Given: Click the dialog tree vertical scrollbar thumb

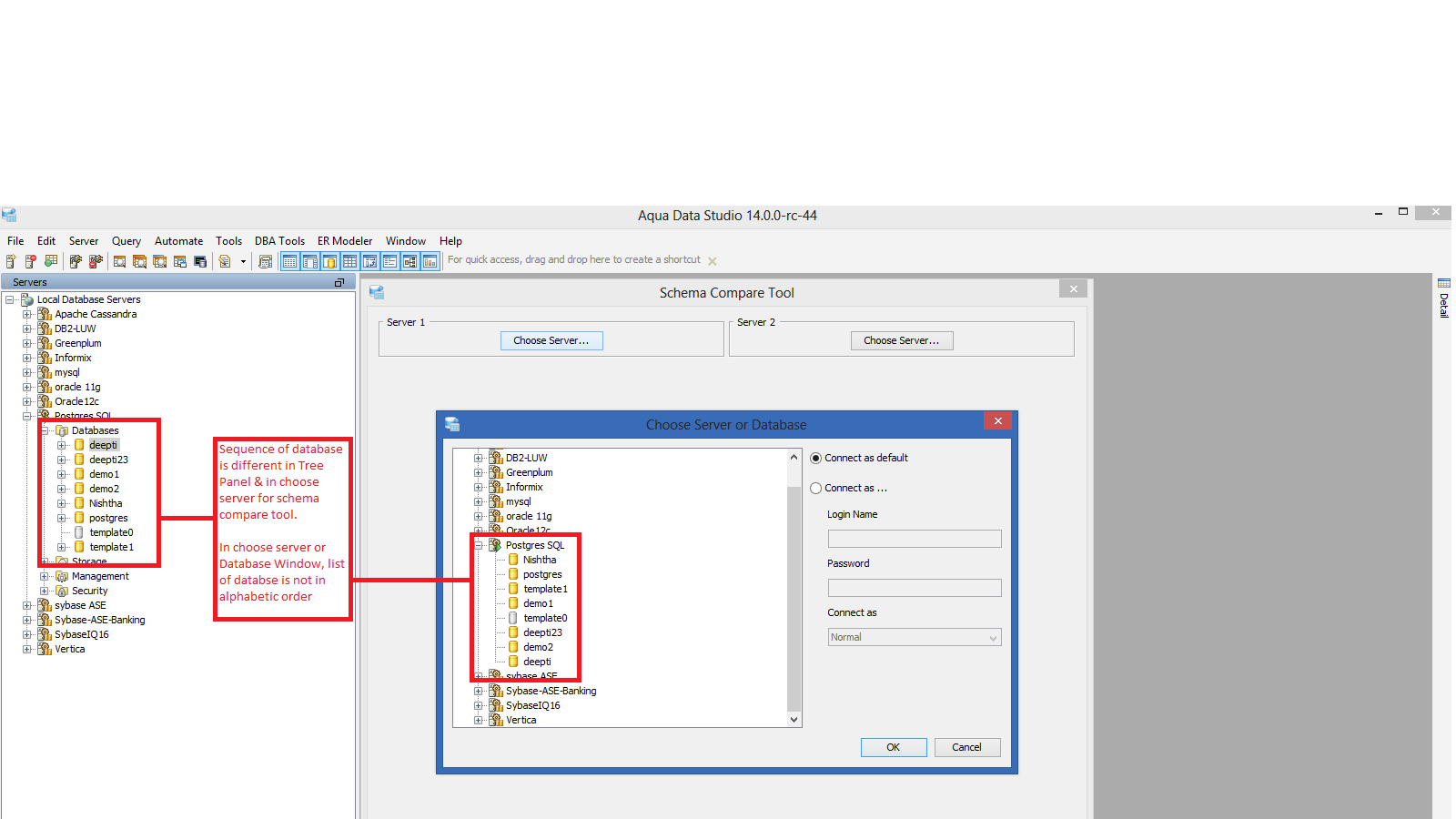Looking at the screenshot, I should click(794, 598).
